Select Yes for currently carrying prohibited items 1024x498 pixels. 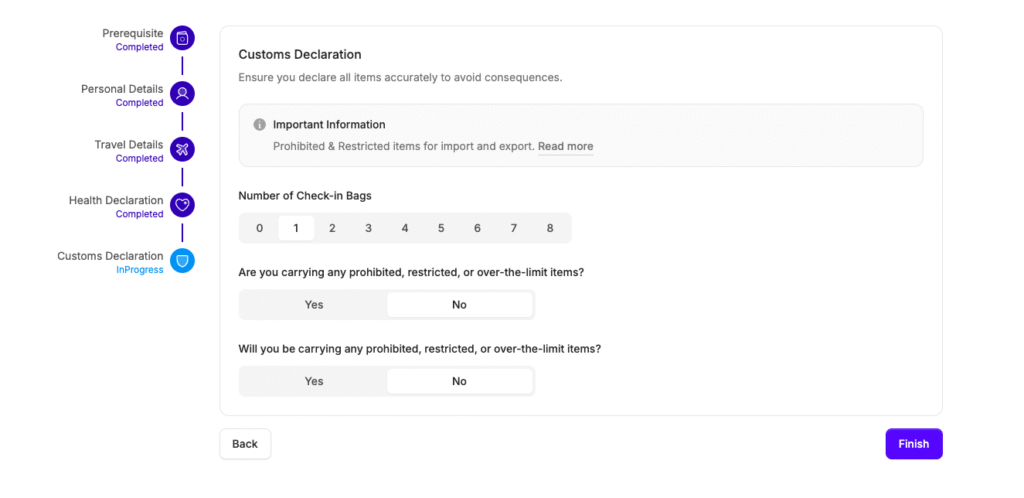[314, 304]
